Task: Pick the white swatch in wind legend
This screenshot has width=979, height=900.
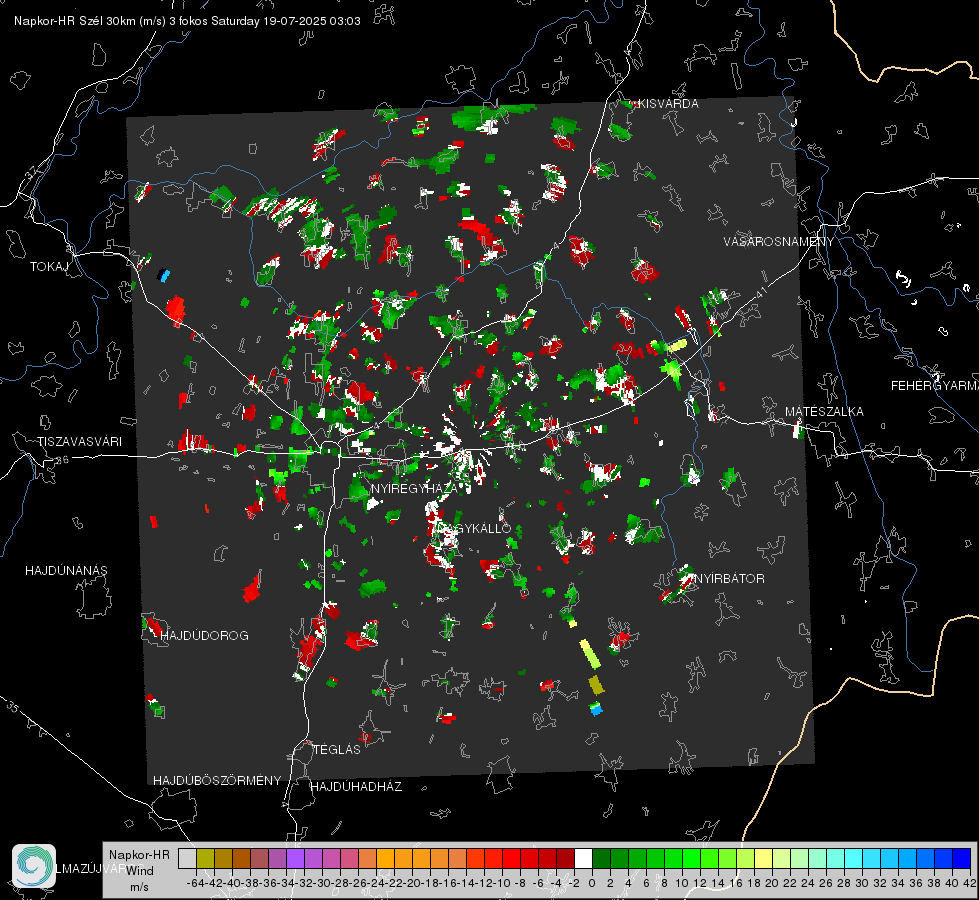Action: (x=583, y=858)
